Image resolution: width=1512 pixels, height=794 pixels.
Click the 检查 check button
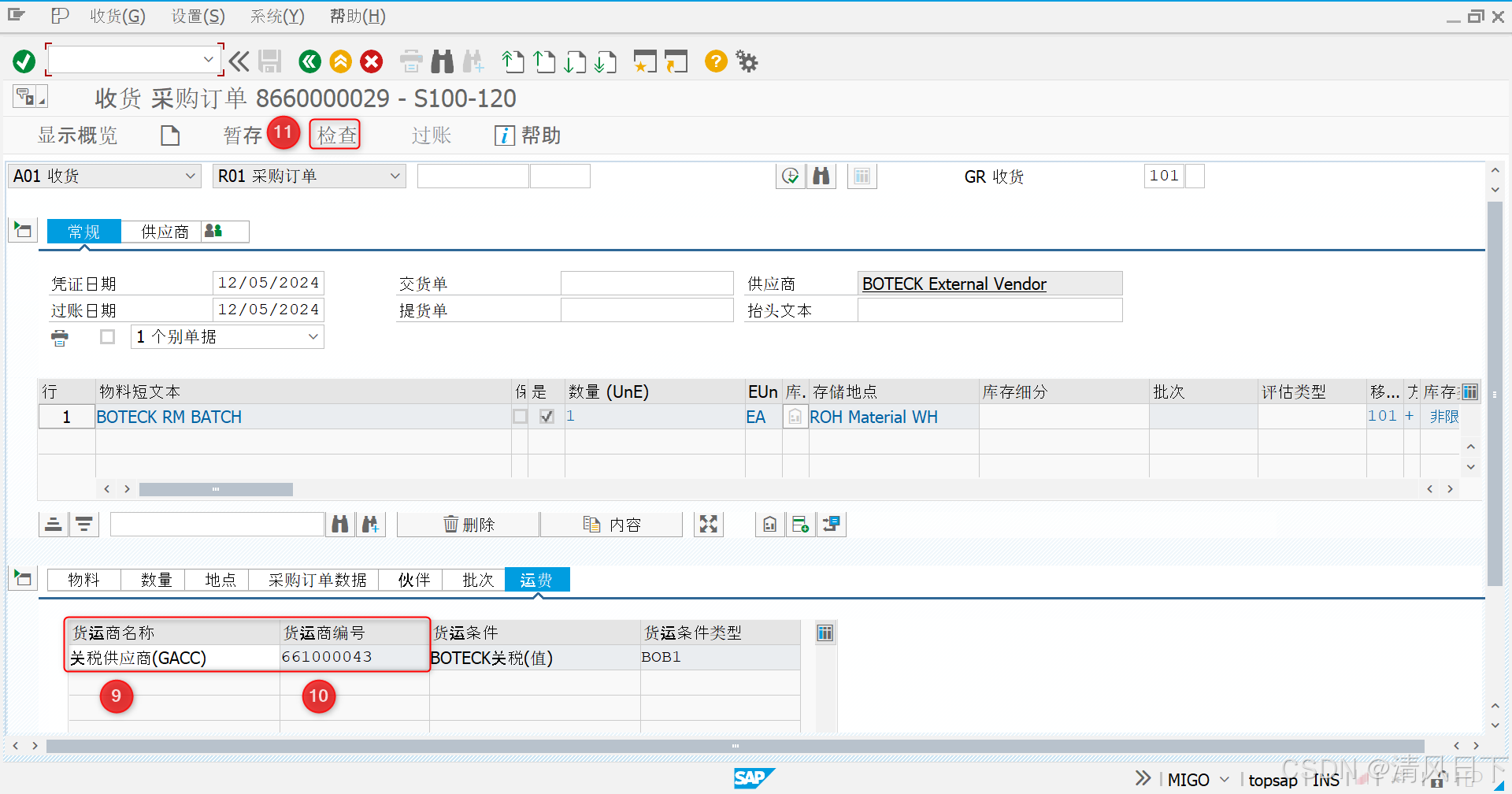coord(336,135)
